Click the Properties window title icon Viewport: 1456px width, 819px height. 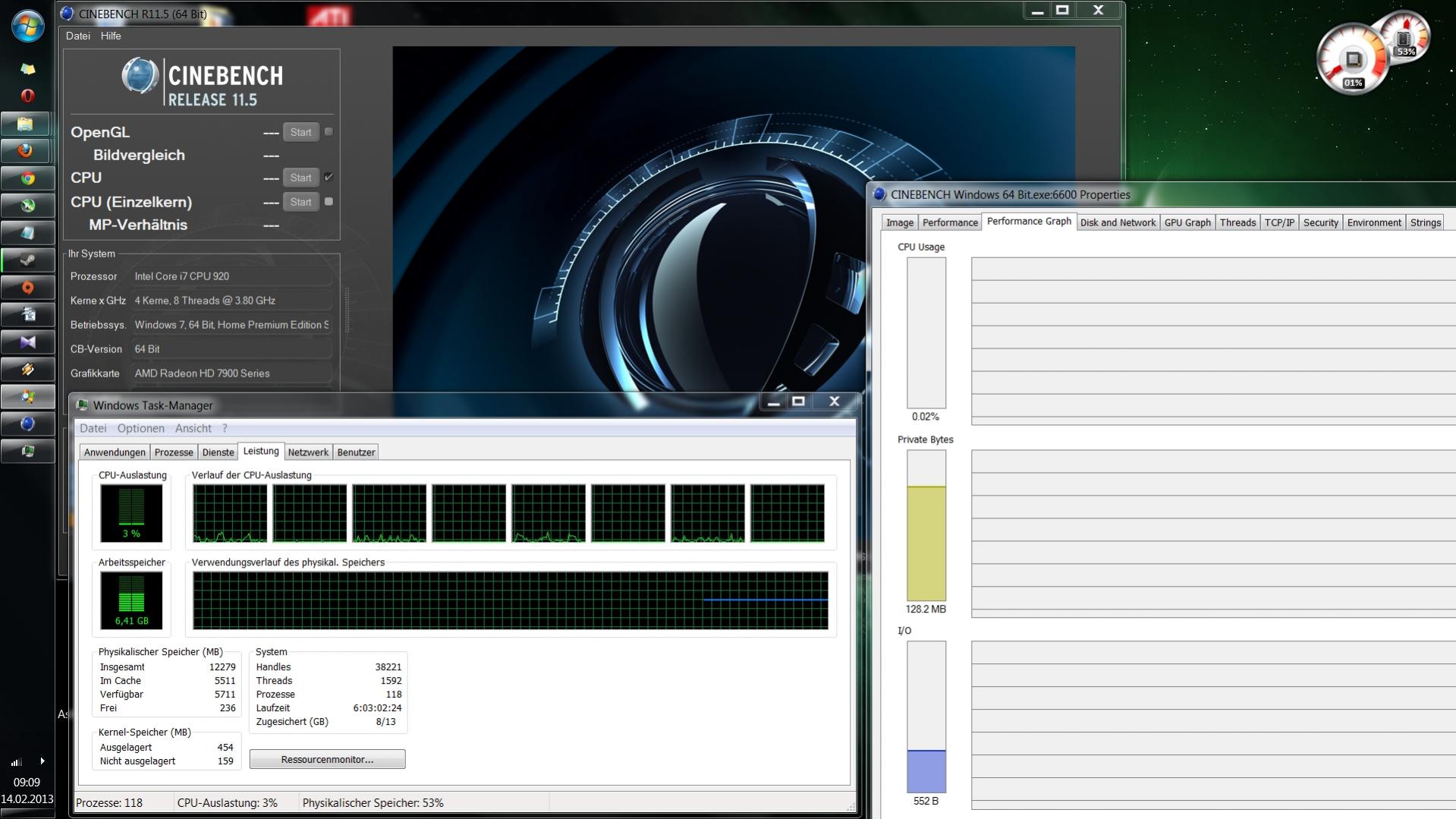coord(879,194)
